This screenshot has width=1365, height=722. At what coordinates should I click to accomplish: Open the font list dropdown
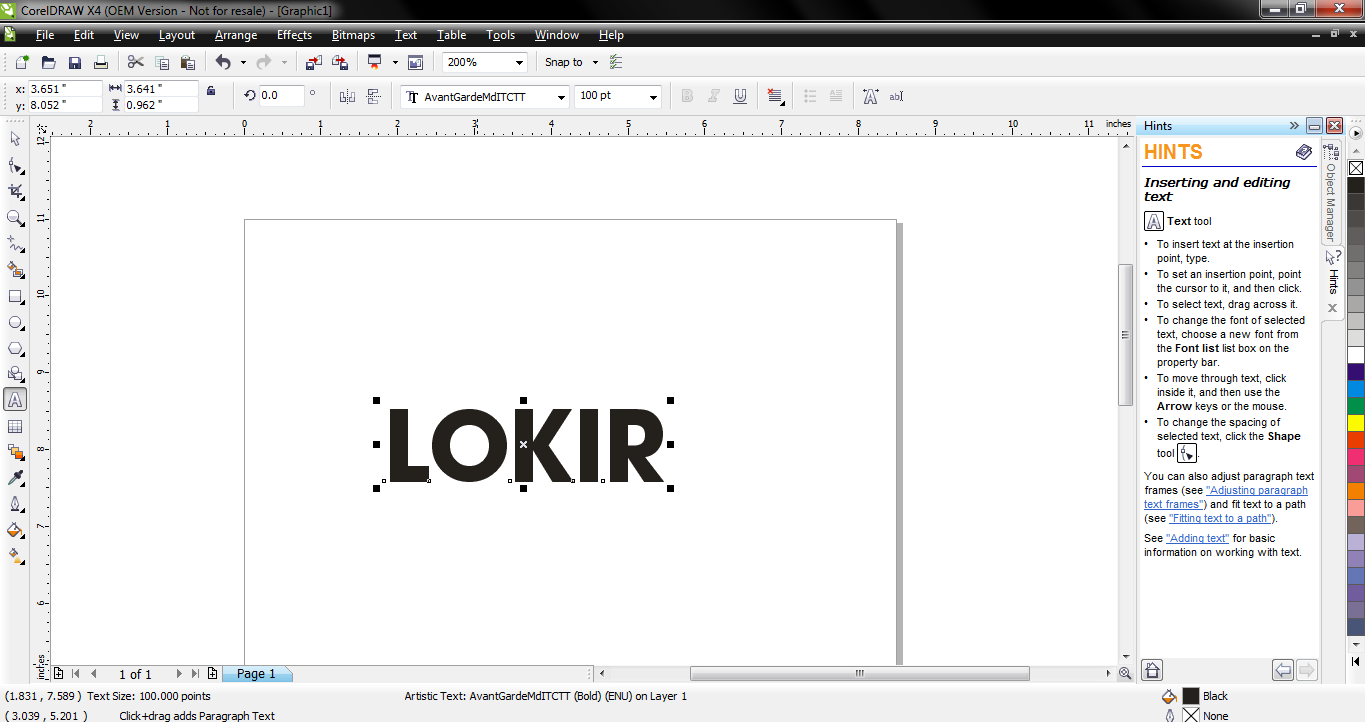[562, 95]
